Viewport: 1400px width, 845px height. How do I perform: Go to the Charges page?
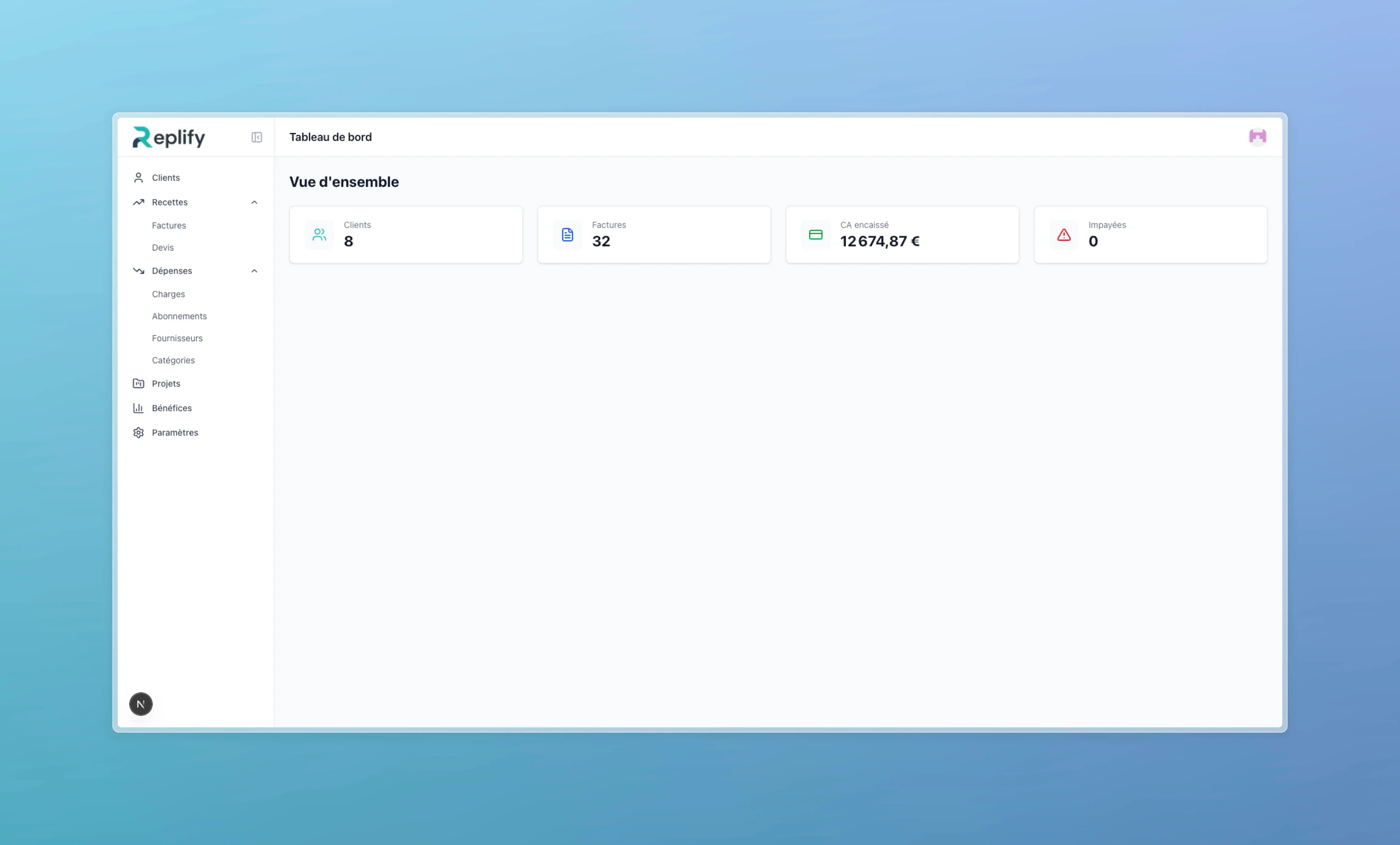(168, 294)
